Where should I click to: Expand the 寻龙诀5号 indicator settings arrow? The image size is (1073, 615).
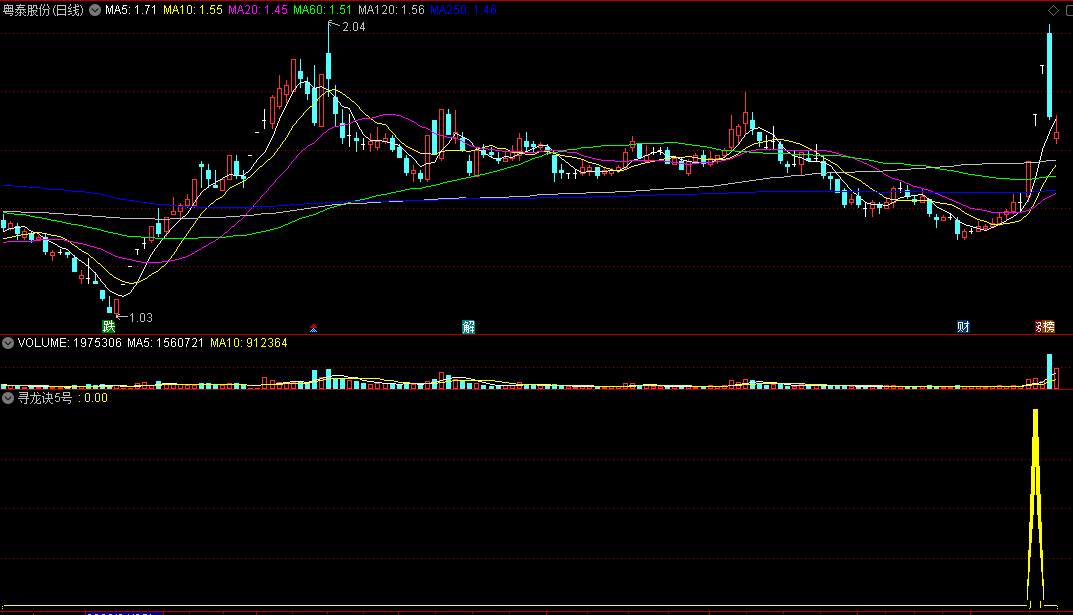pyautogui.click(x=8, y=397)
